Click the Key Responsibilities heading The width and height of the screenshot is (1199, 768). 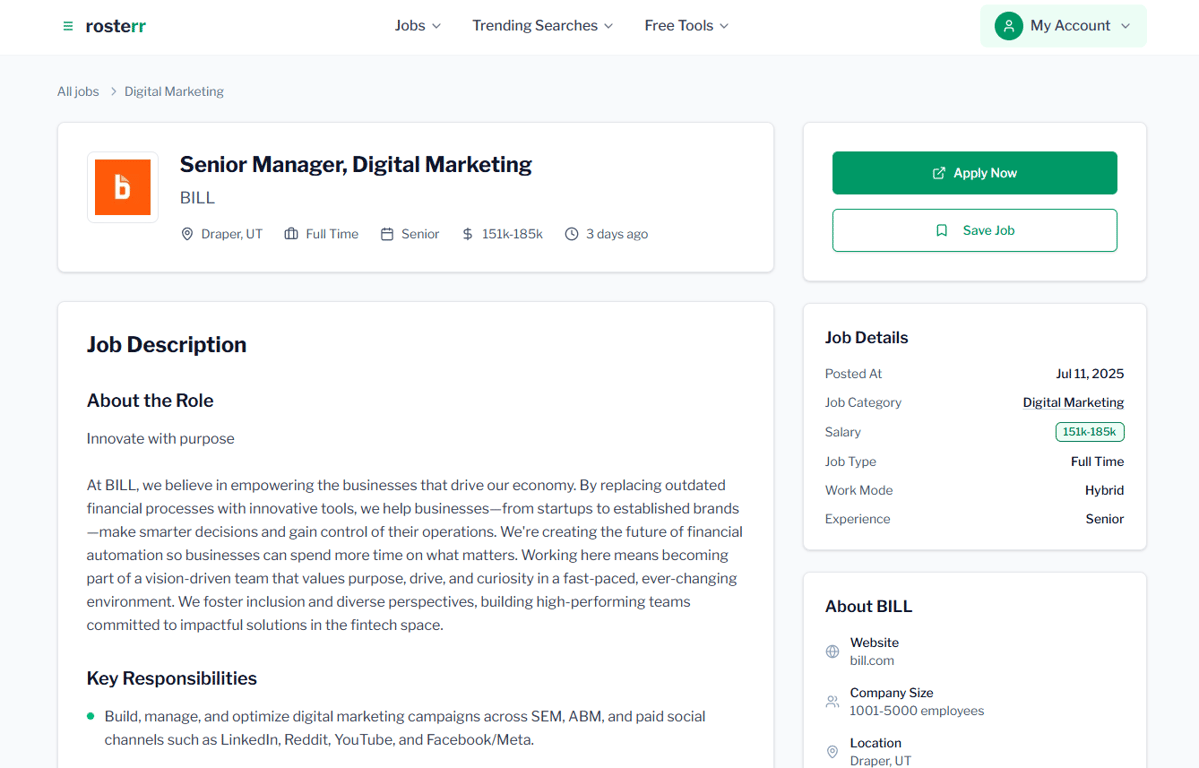click(x=172, y=679)
